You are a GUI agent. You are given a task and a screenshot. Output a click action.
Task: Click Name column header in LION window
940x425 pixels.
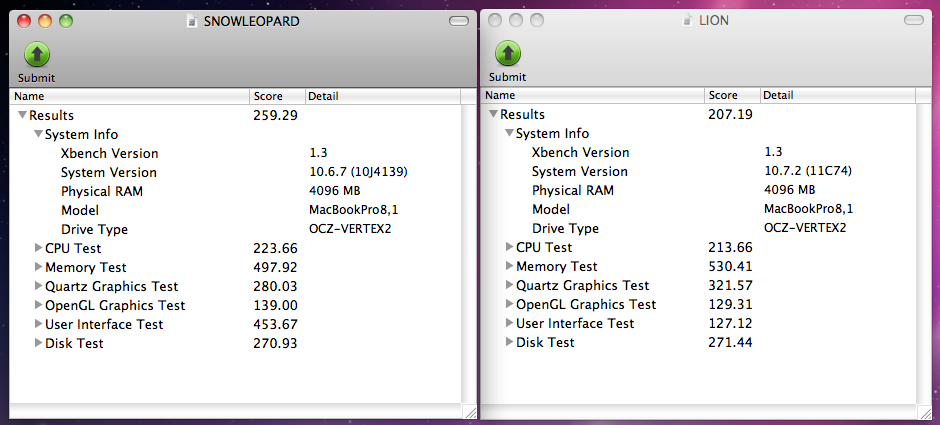tap(592, 95)
